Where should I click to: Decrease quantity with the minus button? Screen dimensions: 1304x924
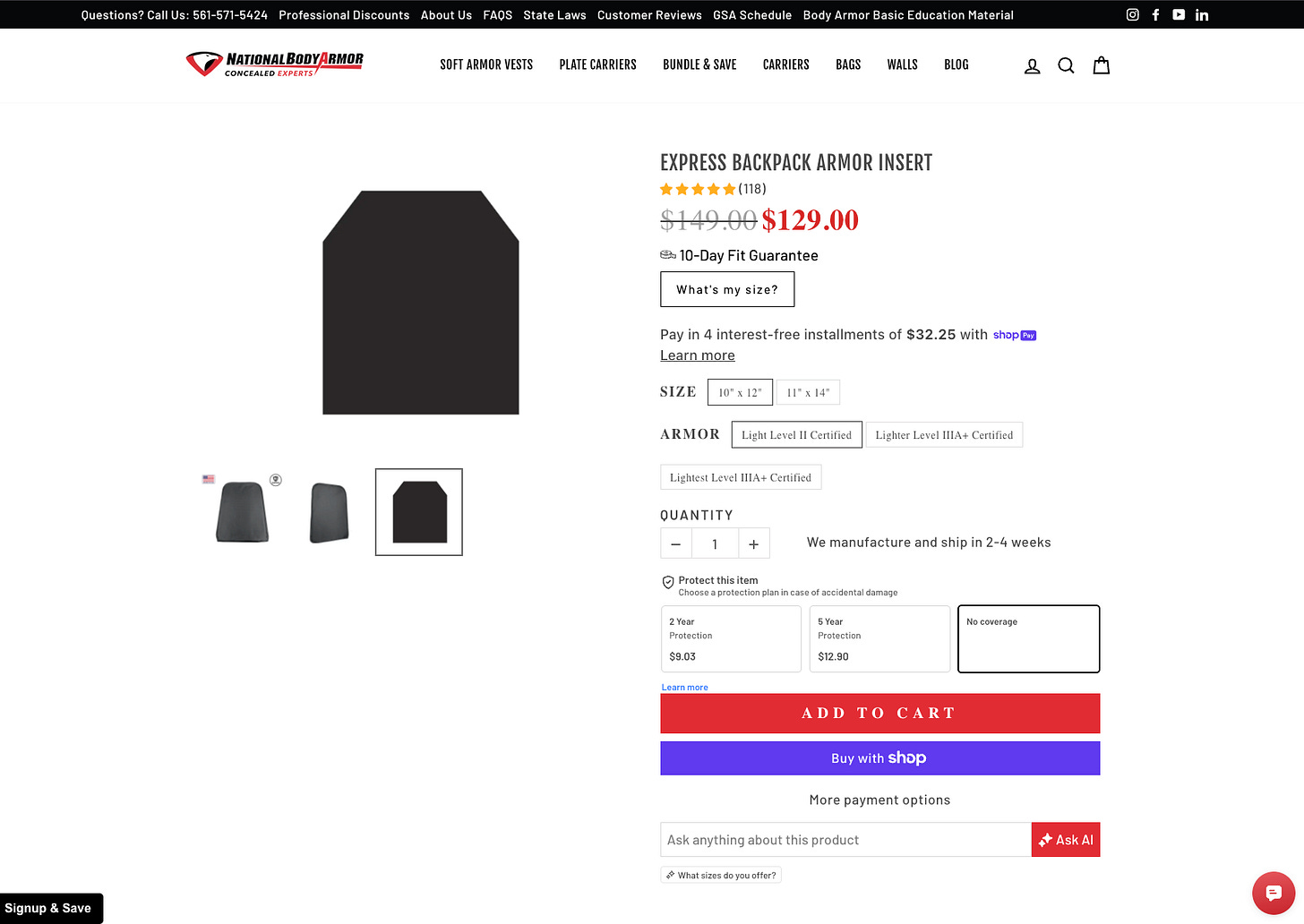[x=676, y=543]
